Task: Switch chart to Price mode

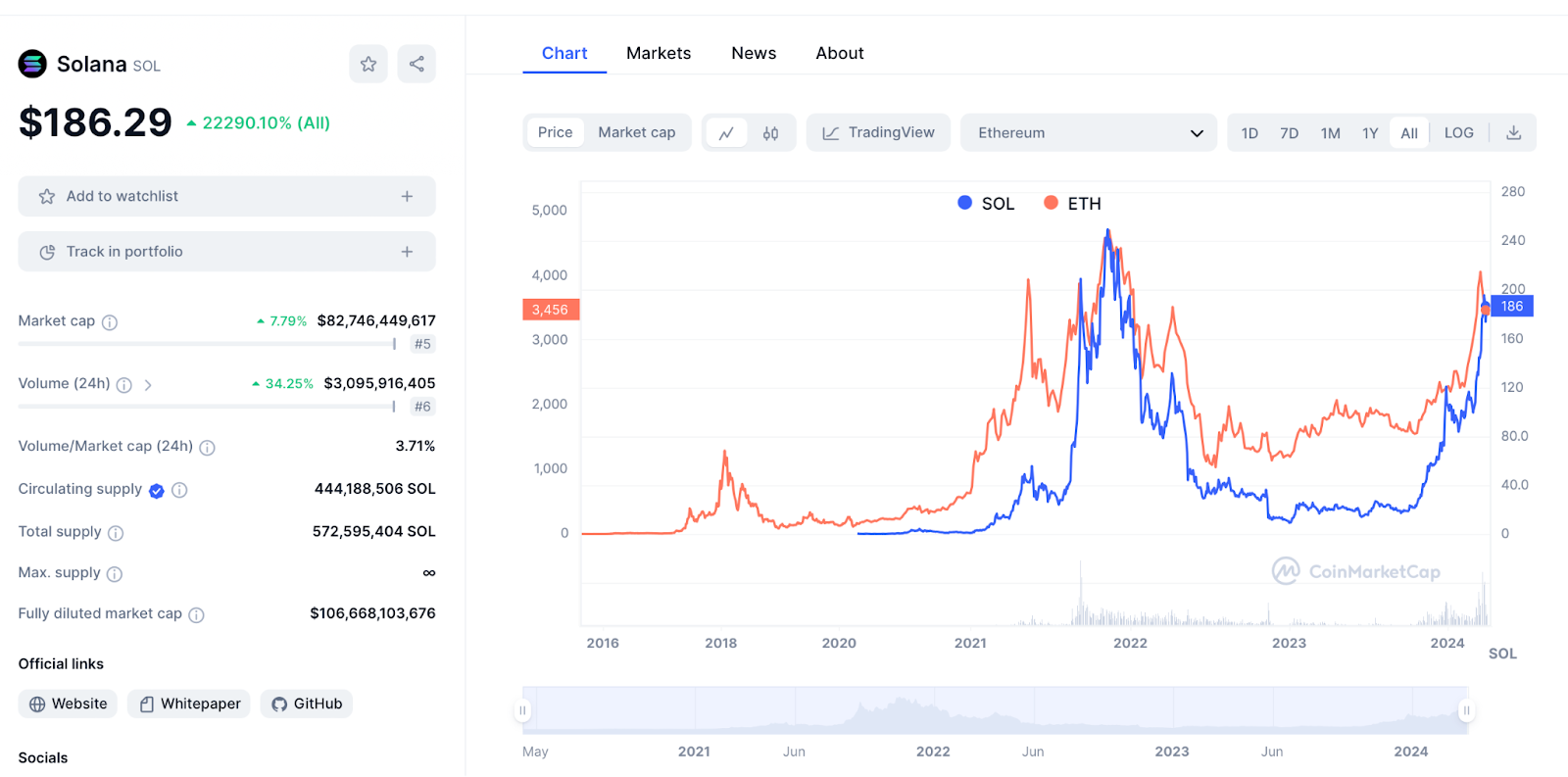Action: pos(555,132)
